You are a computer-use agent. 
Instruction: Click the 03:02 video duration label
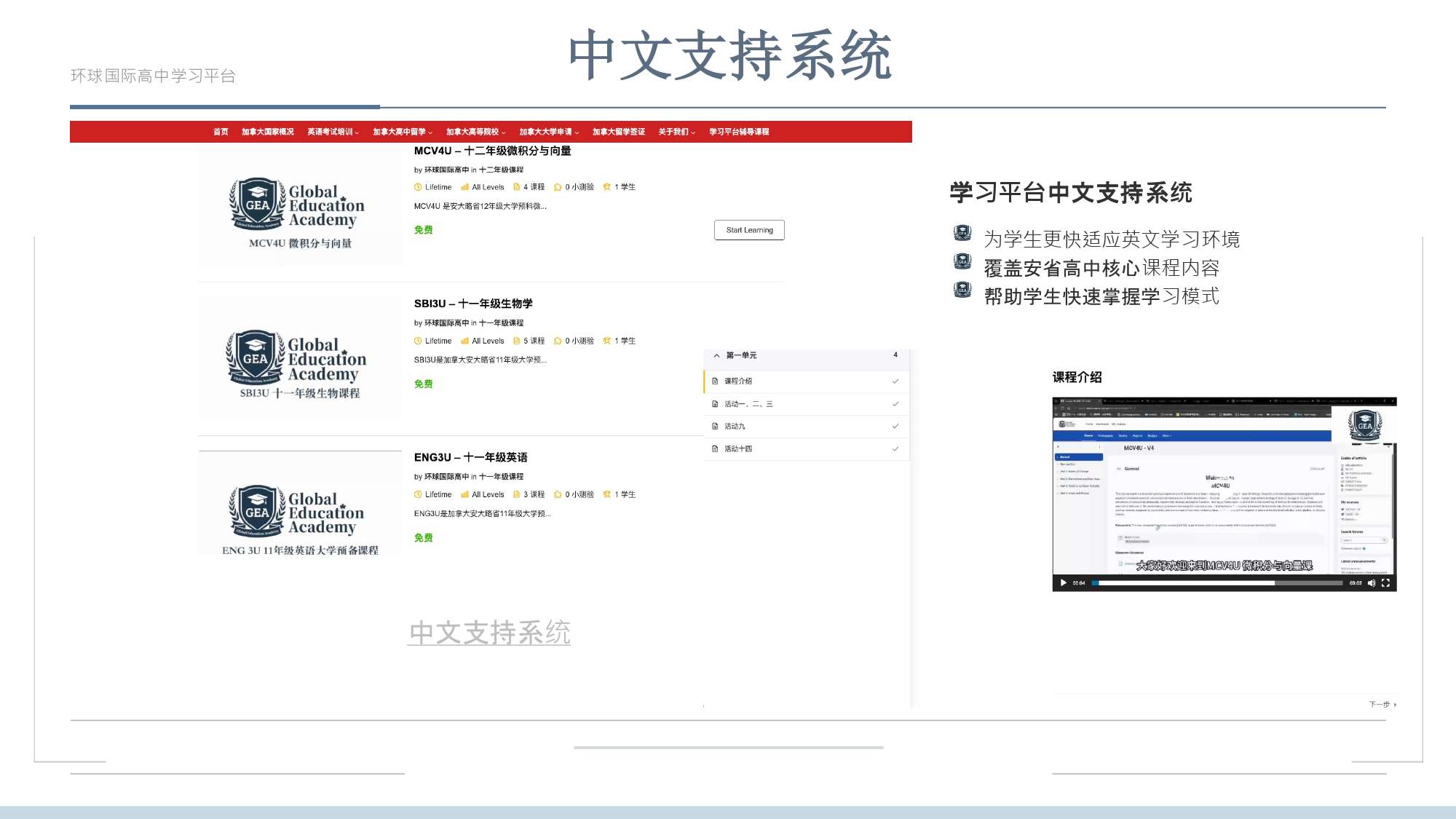tap(1356, 583)
